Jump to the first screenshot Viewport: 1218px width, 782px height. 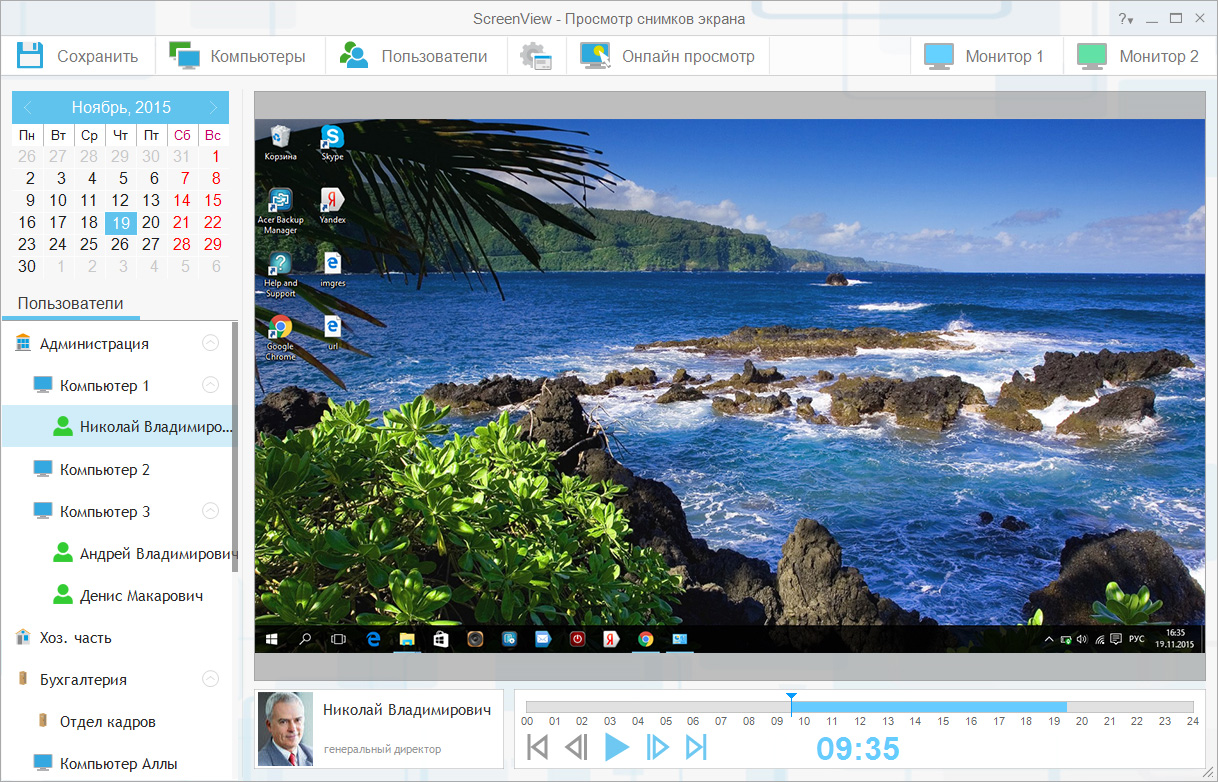(537, 747)
